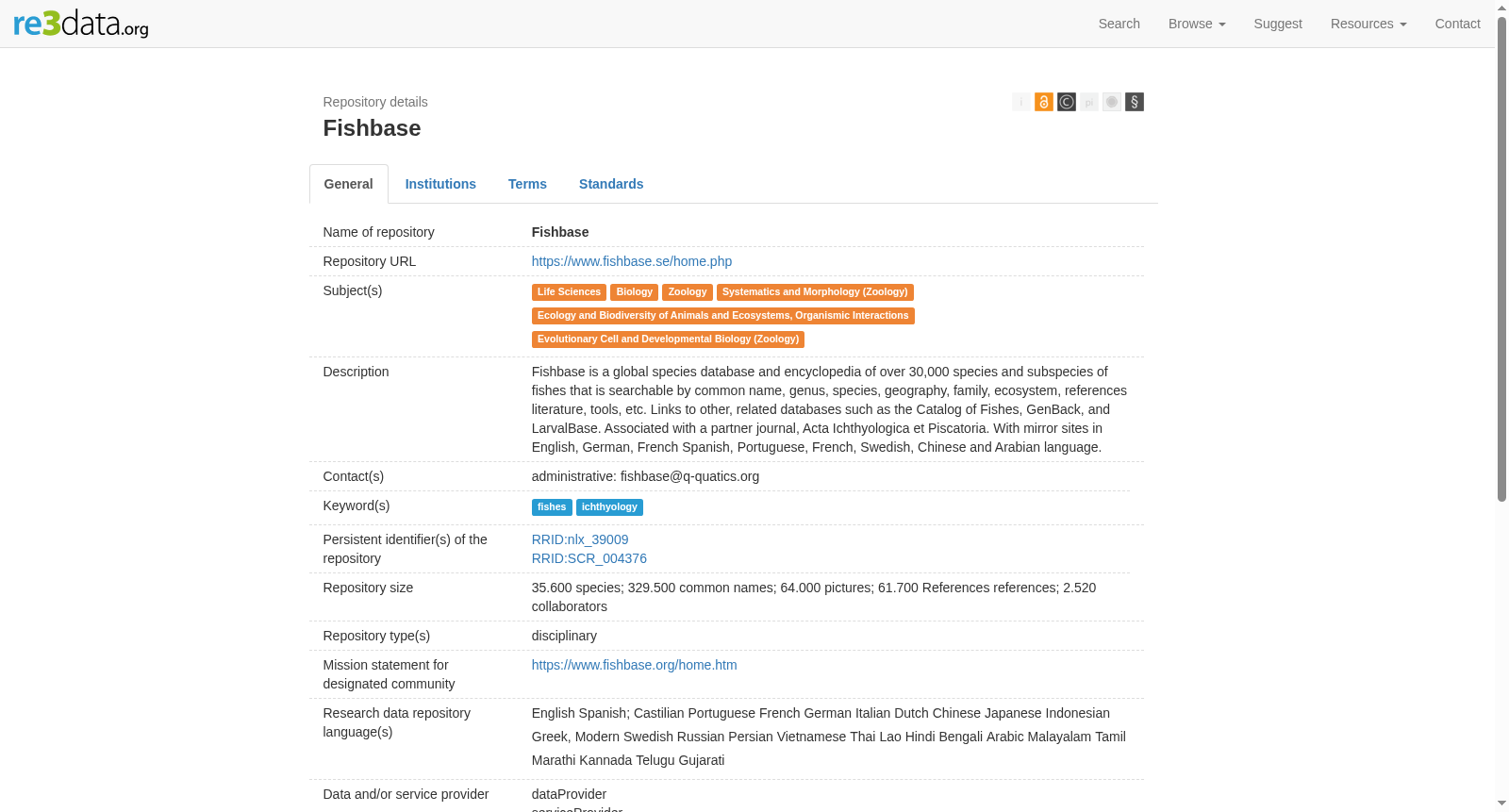
Task: Click the 'dataProvider' value text
Action: [x=569, y=794]
